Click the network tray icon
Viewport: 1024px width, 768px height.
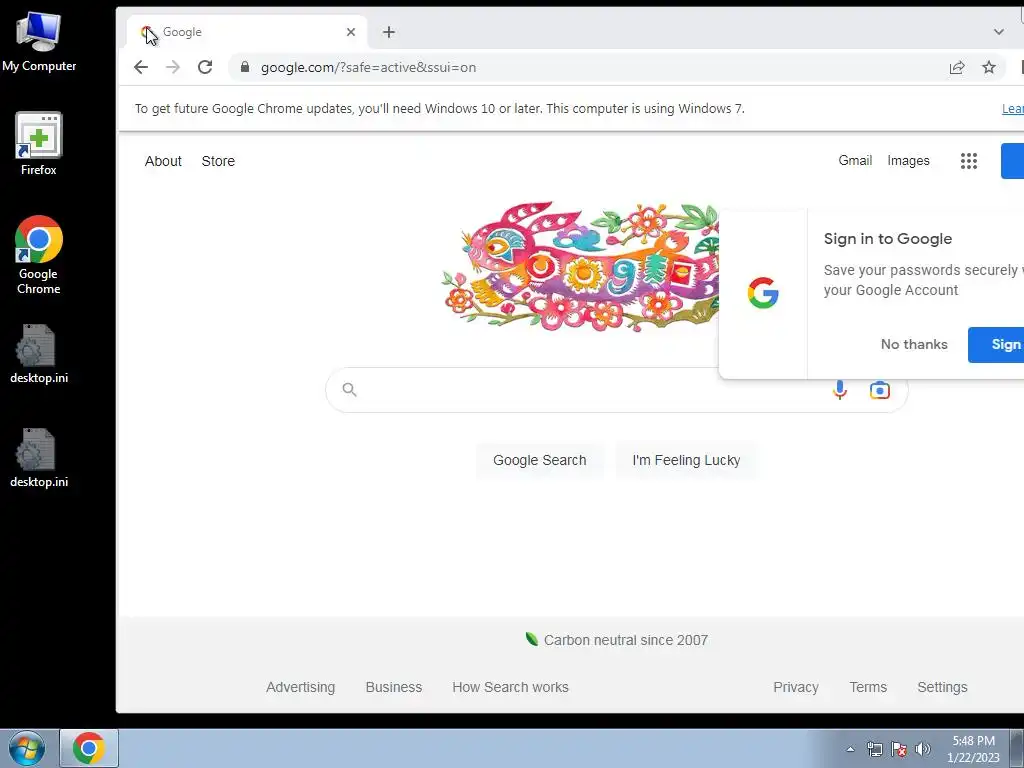[x=874, y=749]
